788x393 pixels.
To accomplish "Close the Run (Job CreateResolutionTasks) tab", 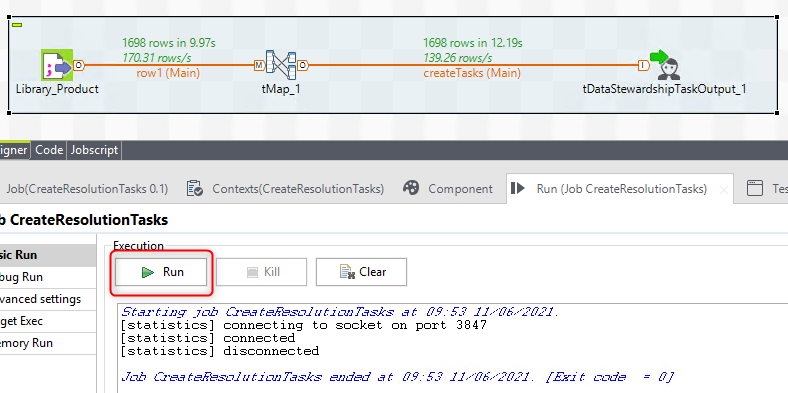I will point(724,190).
